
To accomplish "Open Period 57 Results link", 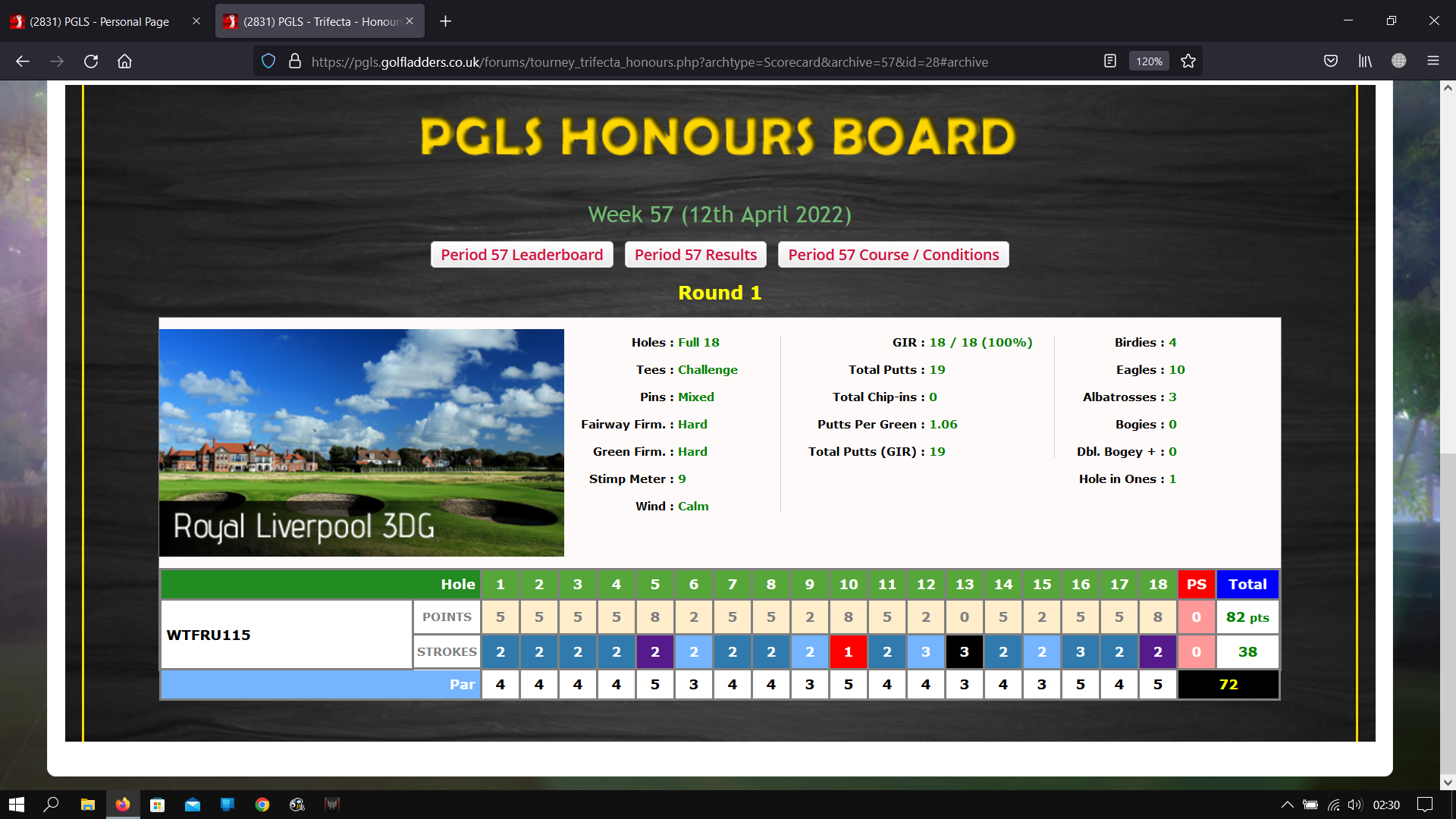I will coord(695,255).
